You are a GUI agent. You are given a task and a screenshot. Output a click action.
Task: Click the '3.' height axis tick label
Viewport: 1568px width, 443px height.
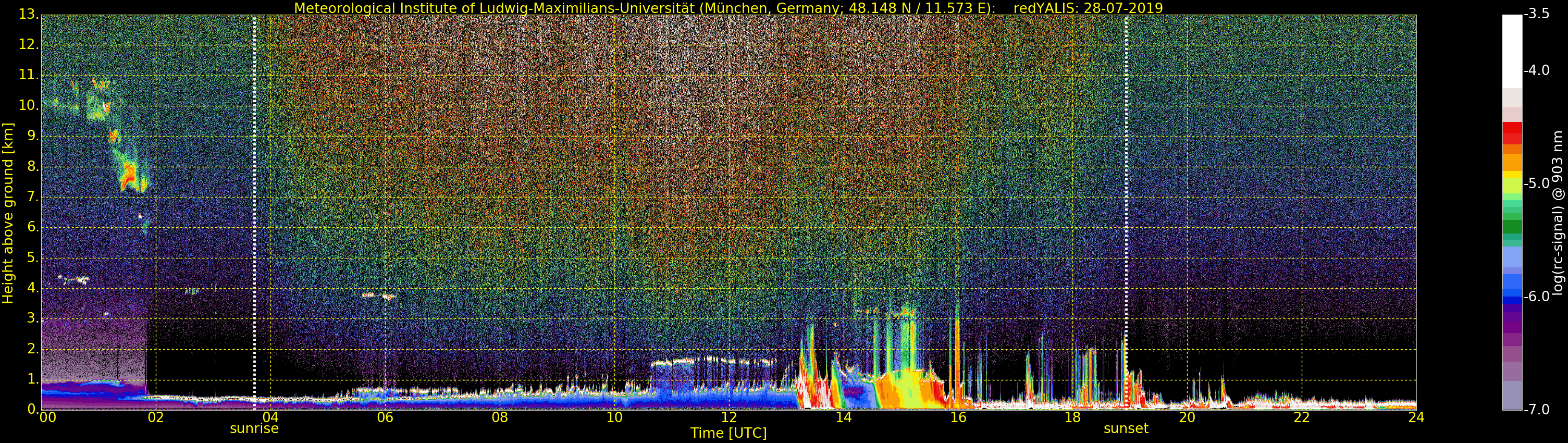[32, 319]
